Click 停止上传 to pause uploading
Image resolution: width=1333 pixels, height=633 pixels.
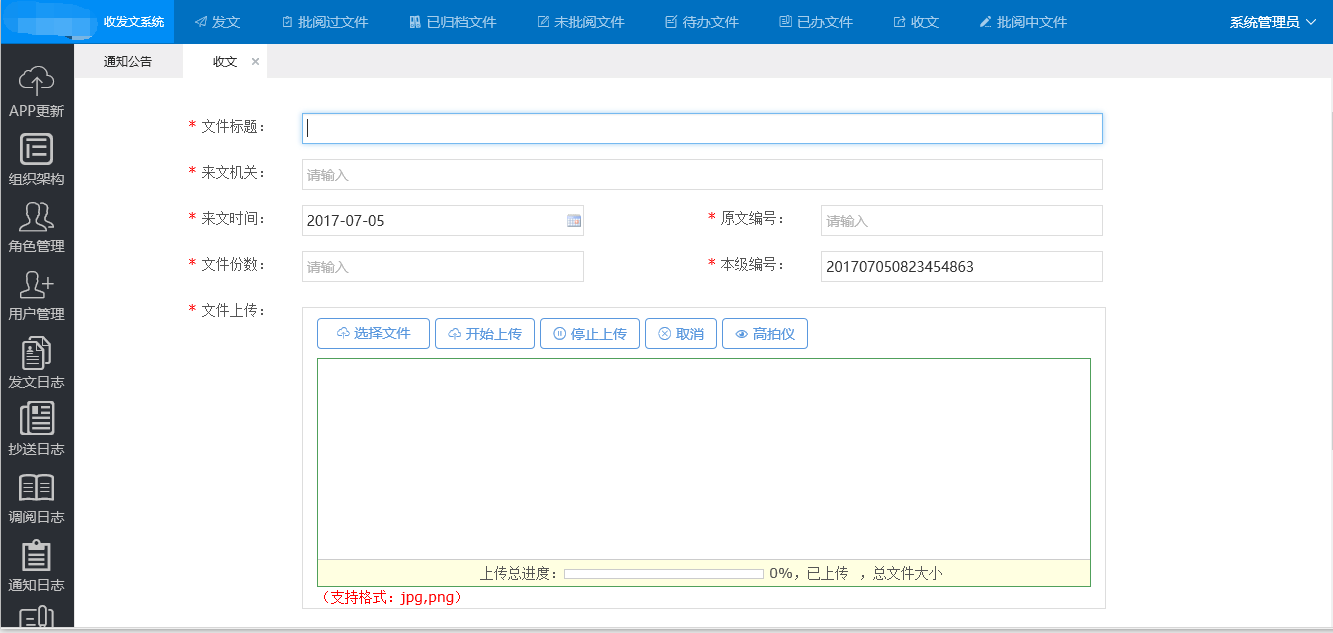click(x=589, y=334)
